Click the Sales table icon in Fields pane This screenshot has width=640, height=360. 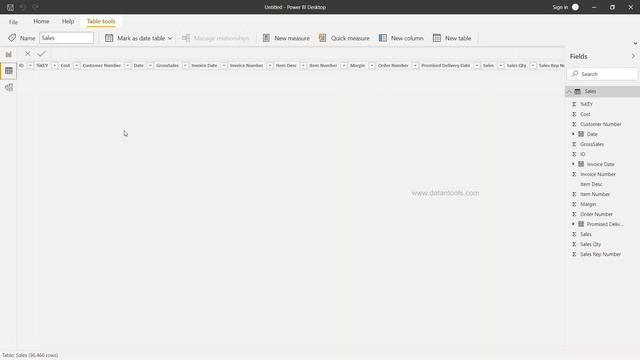[x=577, y=91]
